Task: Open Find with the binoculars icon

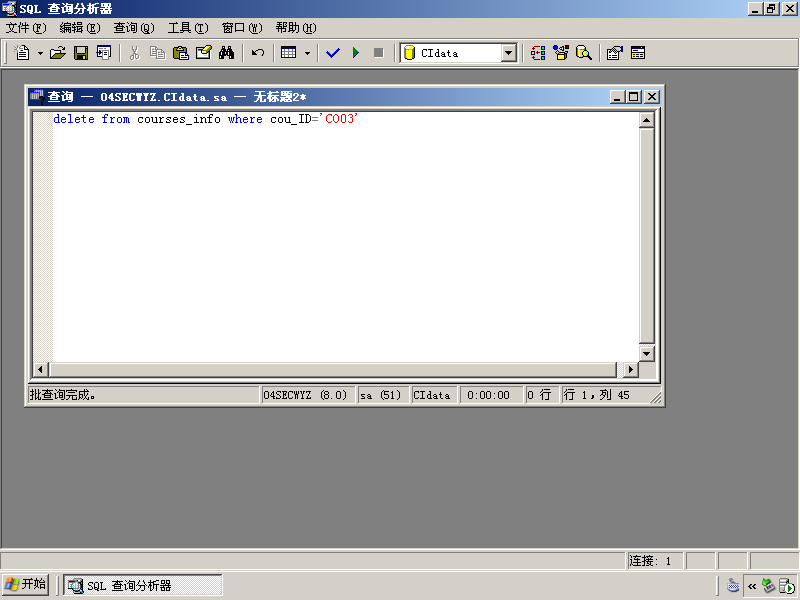Action: [x=227, y=53]
